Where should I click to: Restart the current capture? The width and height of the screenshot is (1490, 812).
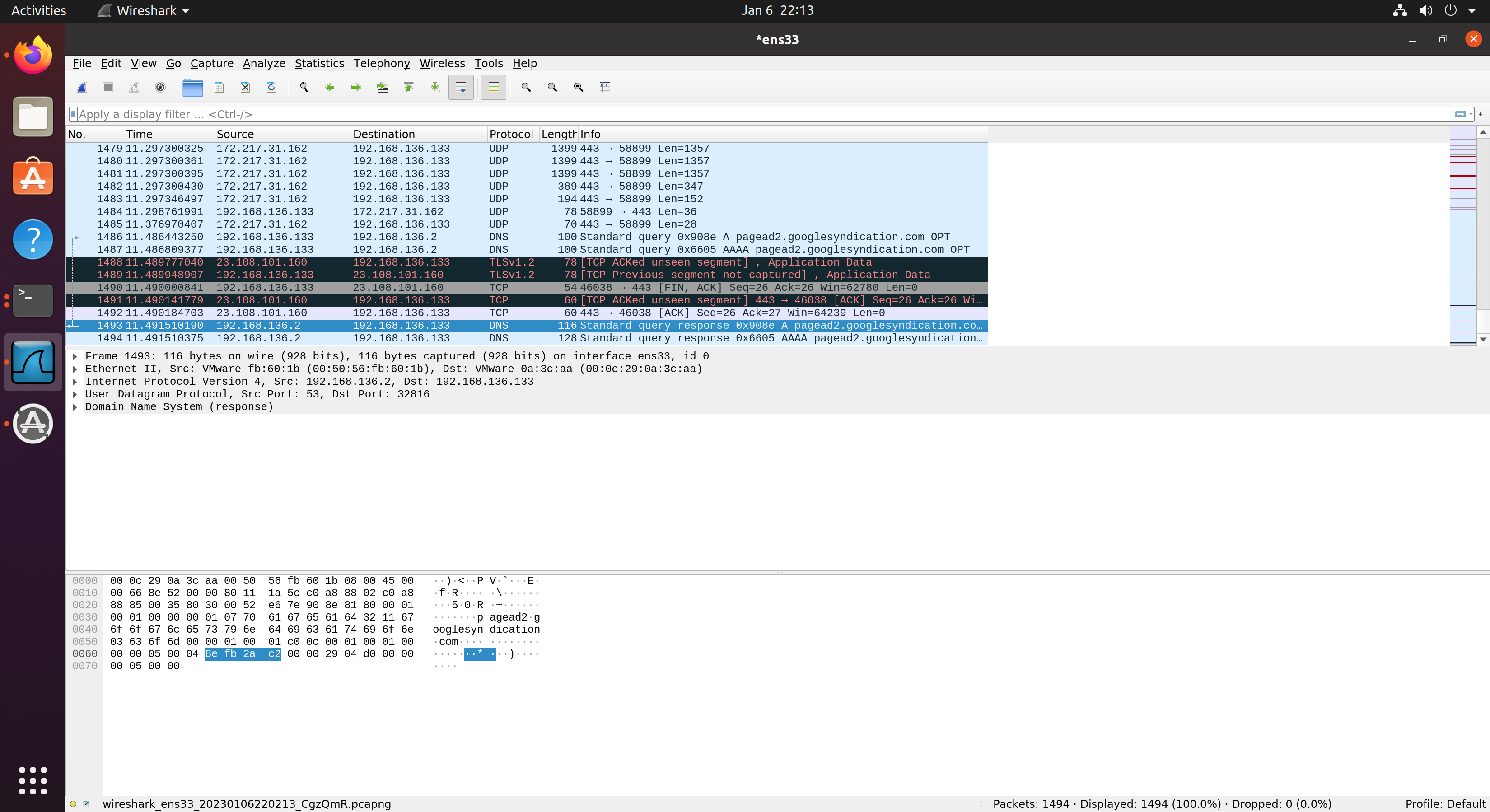click(x=134, y=87)
